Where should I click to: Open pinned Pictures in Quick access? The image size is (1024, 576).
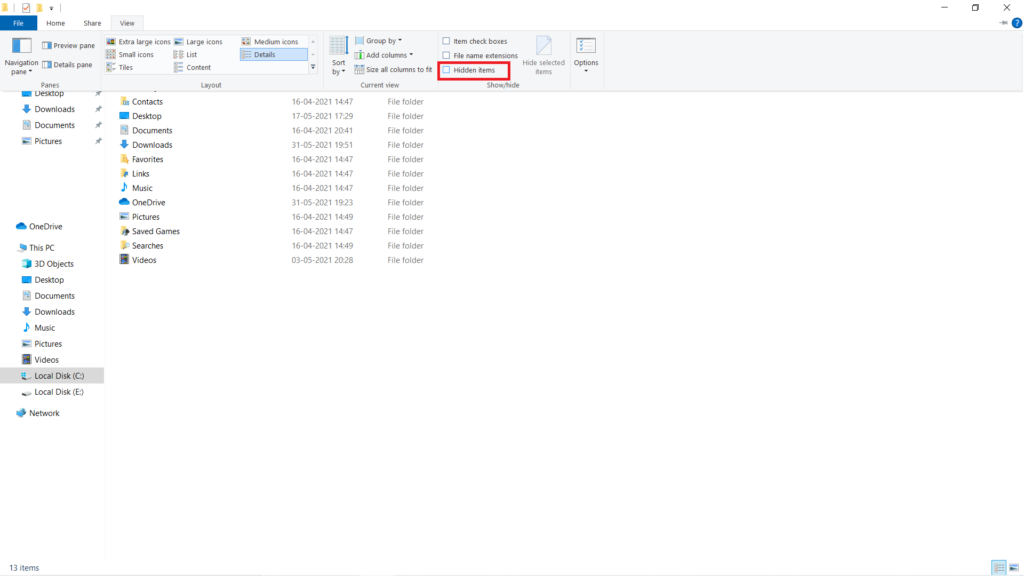click(x=48, y=141)
